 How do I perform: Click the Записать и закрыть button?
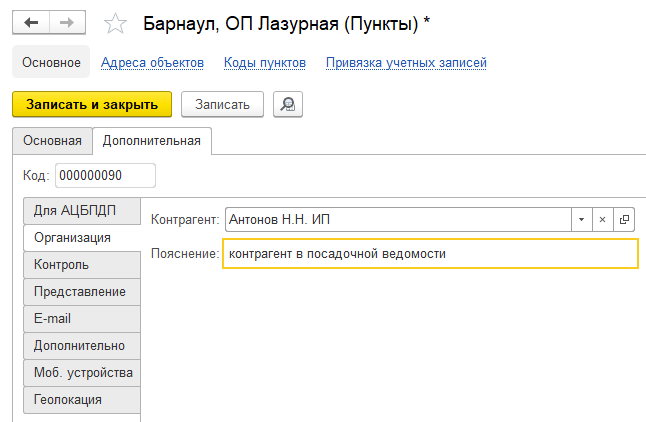click(92, 104)
